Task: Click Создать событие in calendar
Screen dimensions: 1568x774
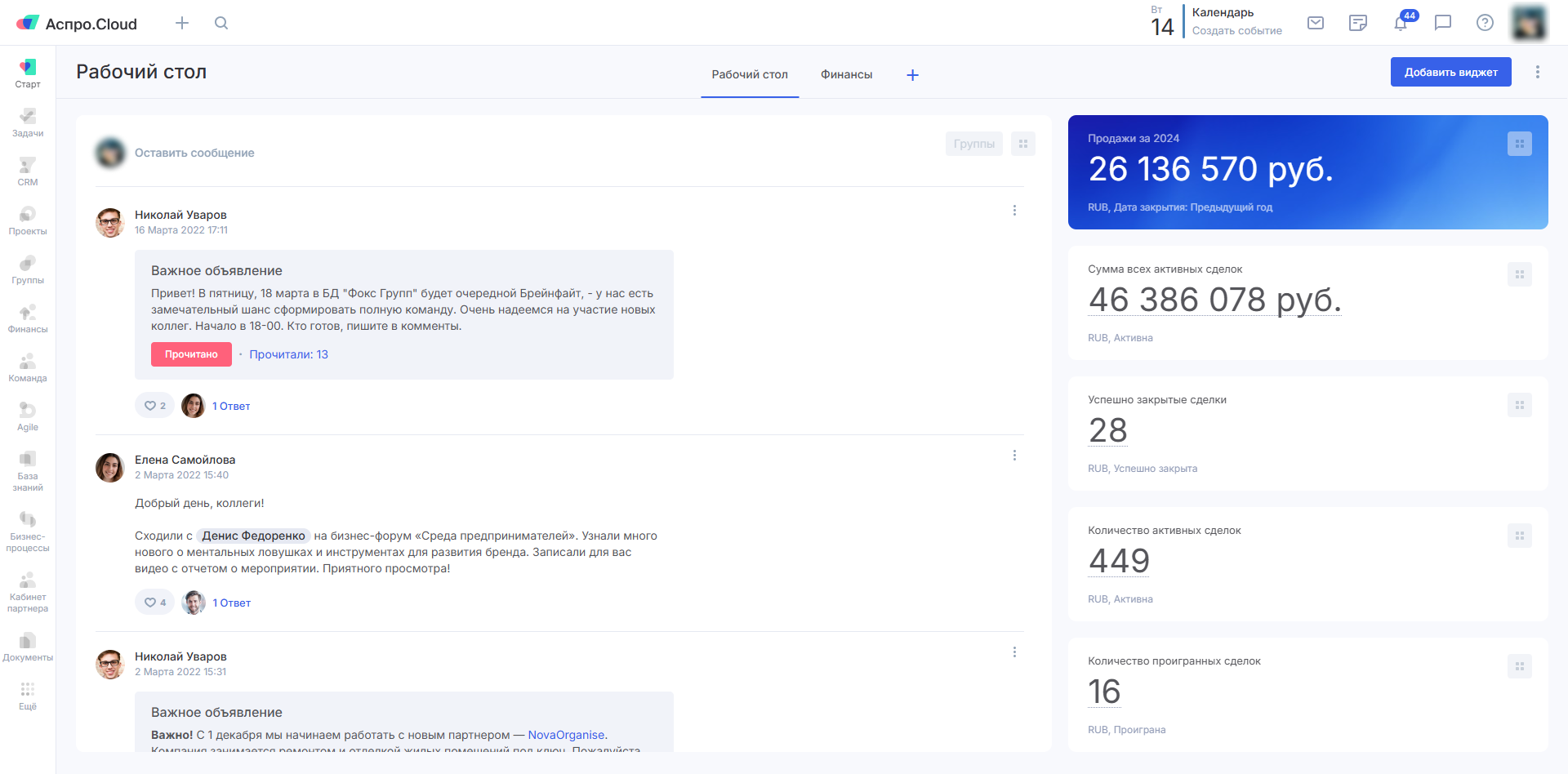Action: [1236, 31]
